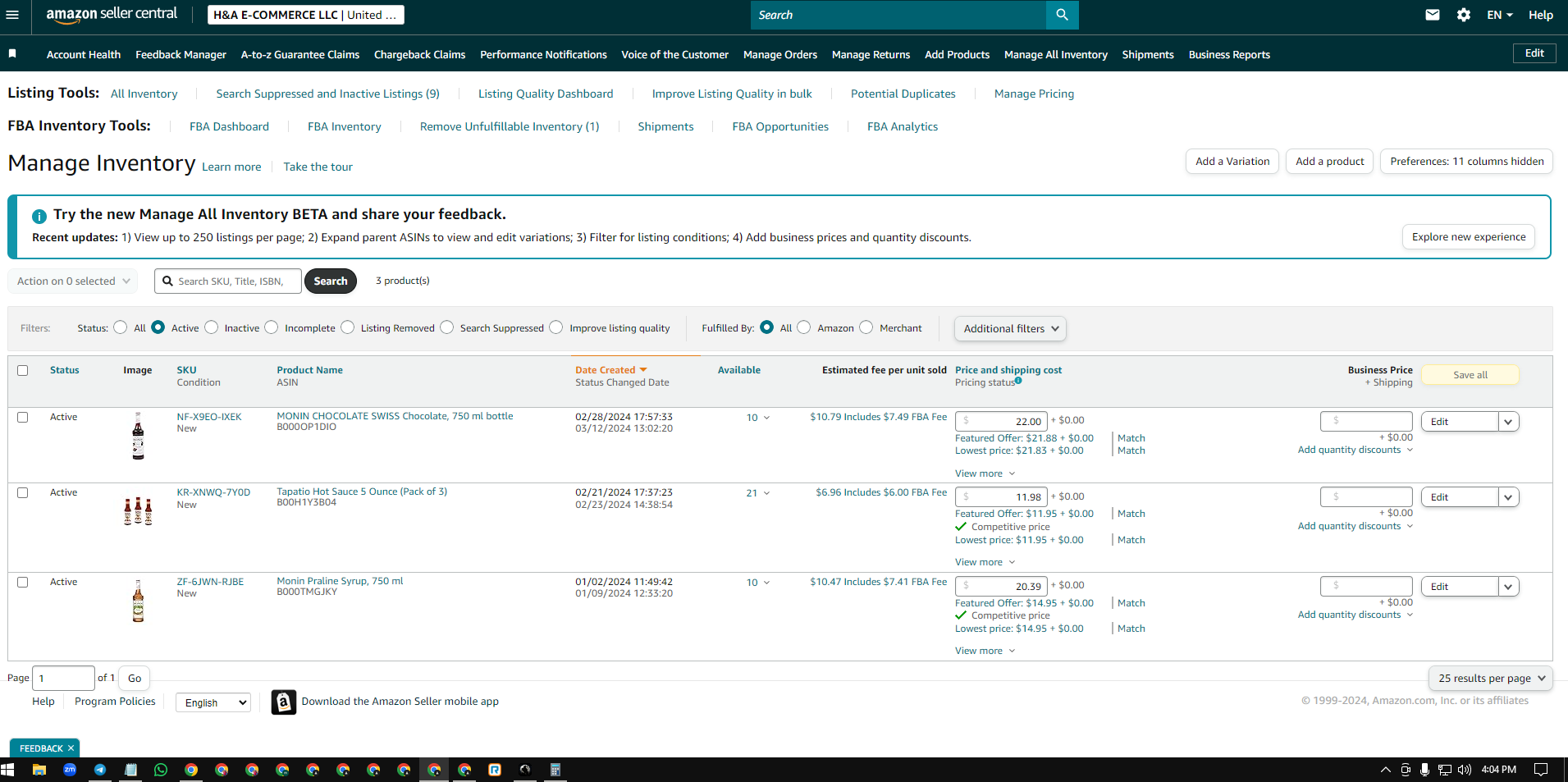Screen dimensions: 1568x782
Task: Click the header search magnifier button
Action: [x=1062, y=15]
